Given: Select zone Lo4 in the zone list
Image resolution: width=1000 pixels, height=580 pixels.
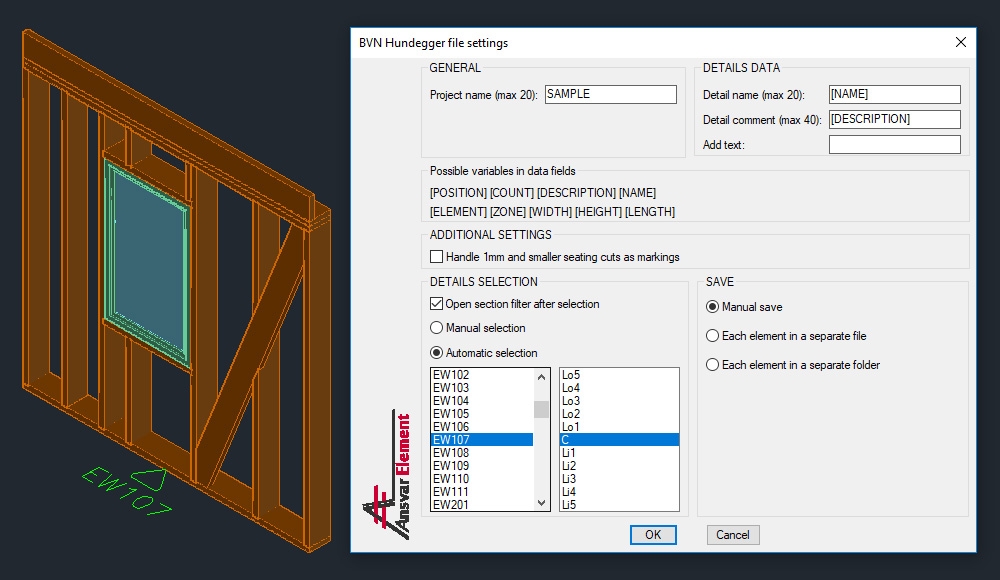Looking at the screenshot, I should [619, 388].
